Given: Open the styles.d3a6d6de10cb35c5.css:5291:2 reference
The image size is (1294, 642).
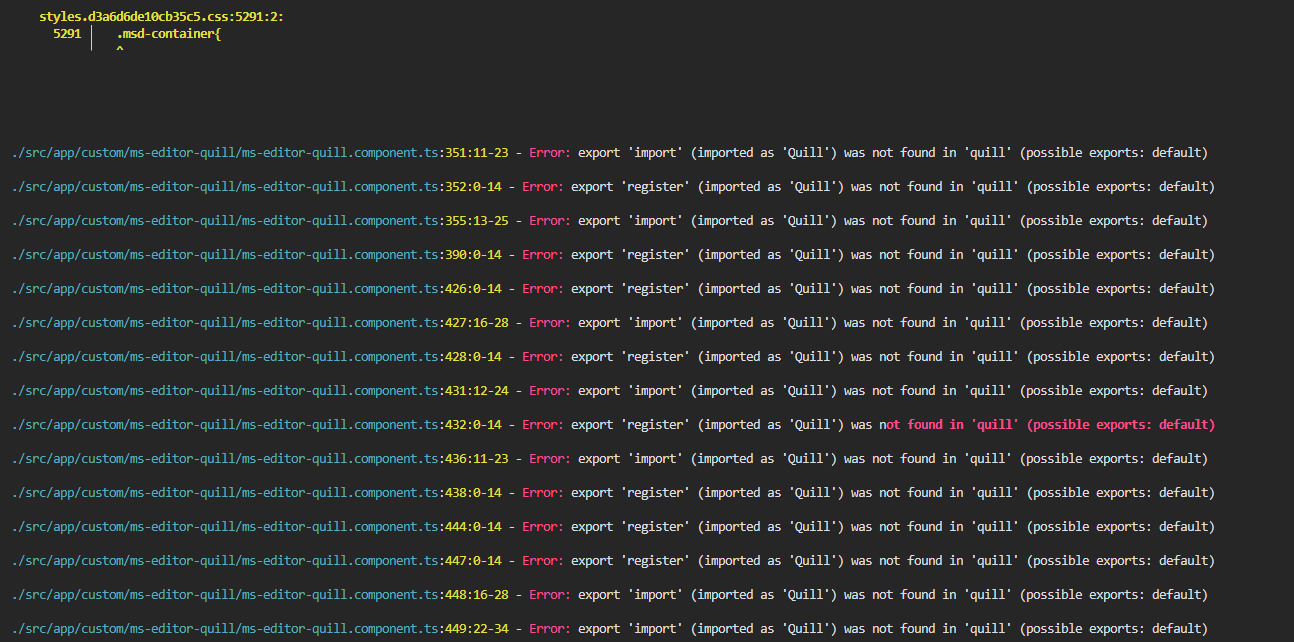Looking at the screenshot, I should [162, 17].
